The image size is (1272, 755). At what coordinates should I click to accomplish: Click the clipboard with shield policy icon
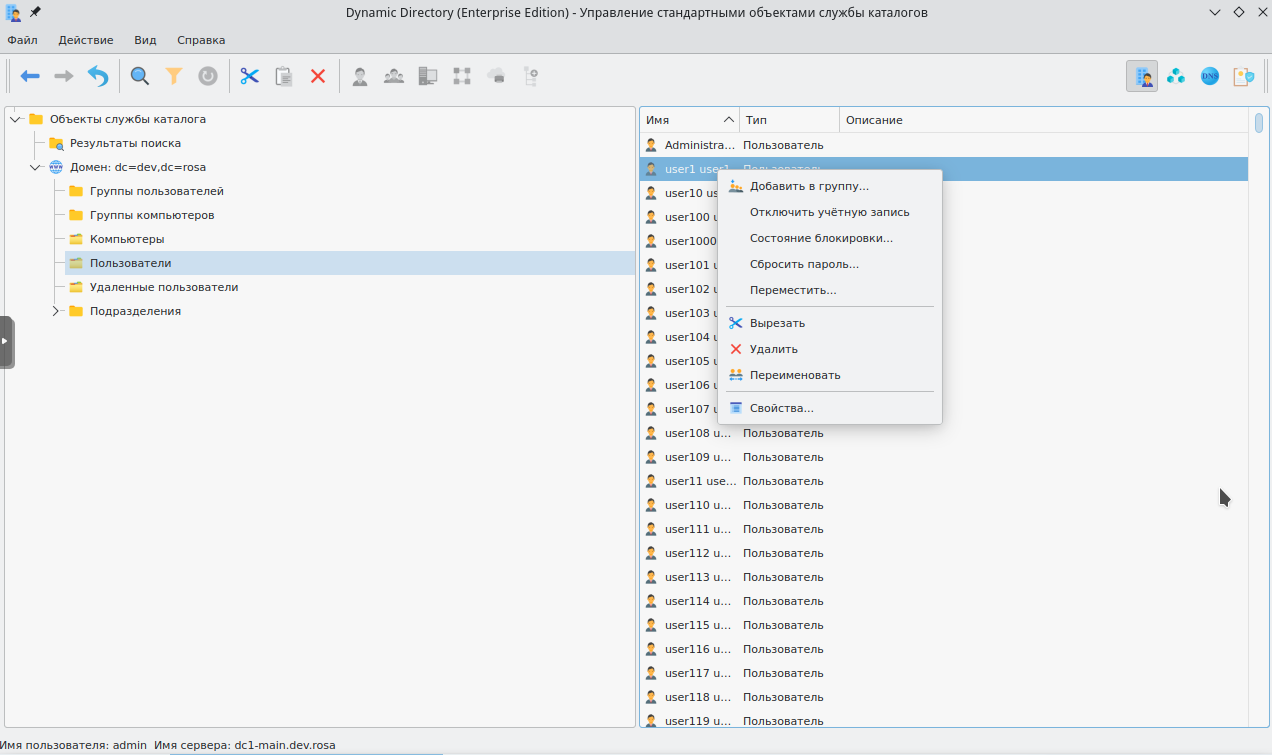(1243, 76)
